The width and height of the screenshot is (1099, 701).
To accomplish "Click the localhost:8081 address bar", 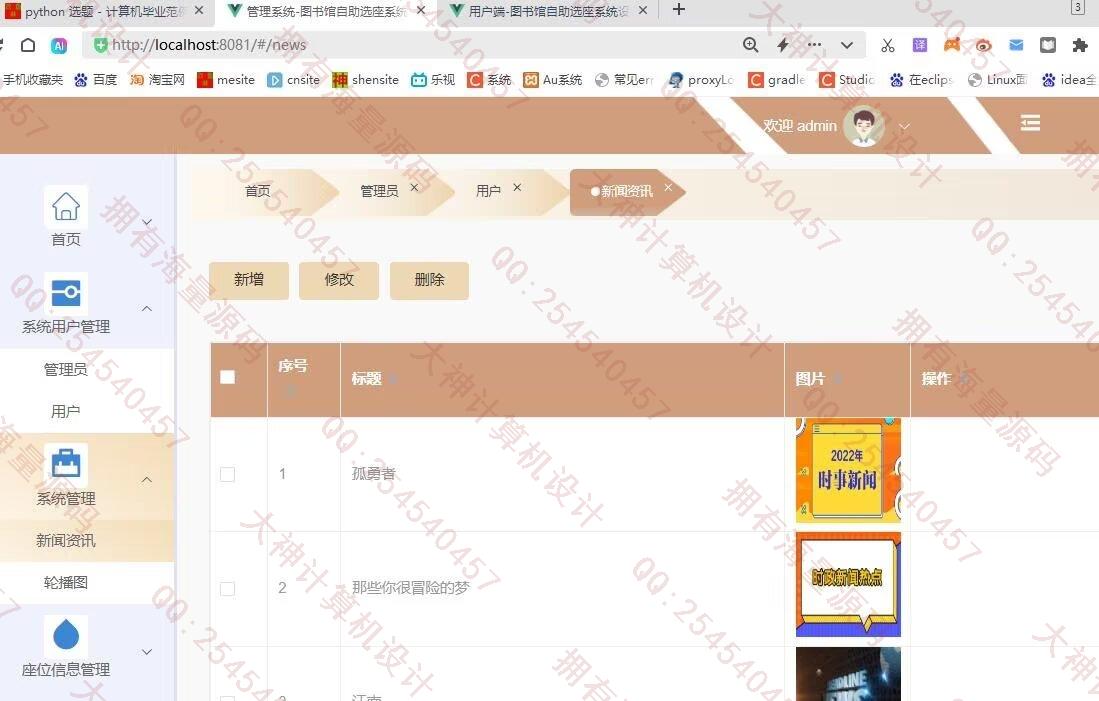I will (x=421, y=45).
